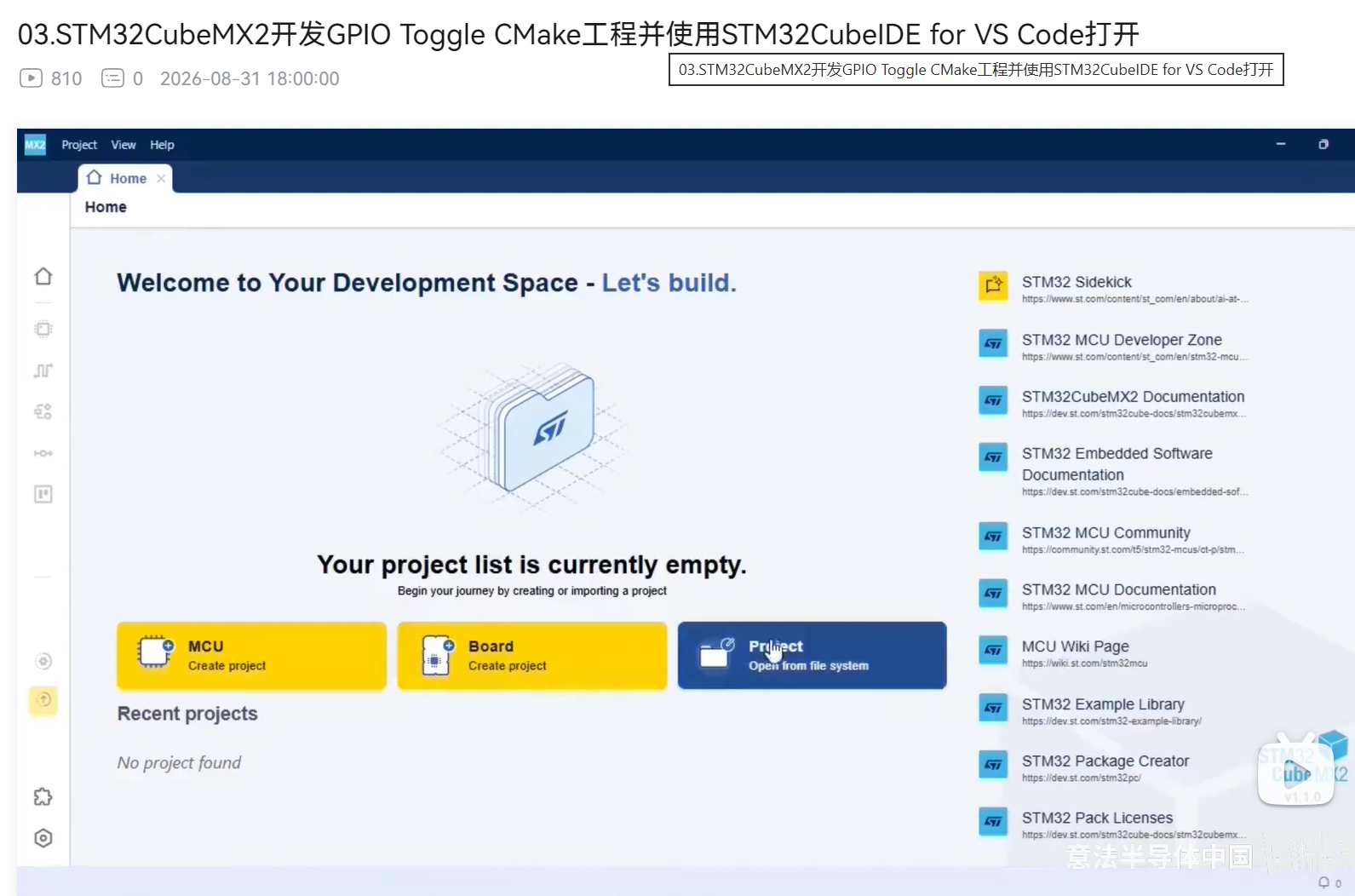Click MCU Create project button
Screen dimensions: 1355x896
(x=252, y=655)
